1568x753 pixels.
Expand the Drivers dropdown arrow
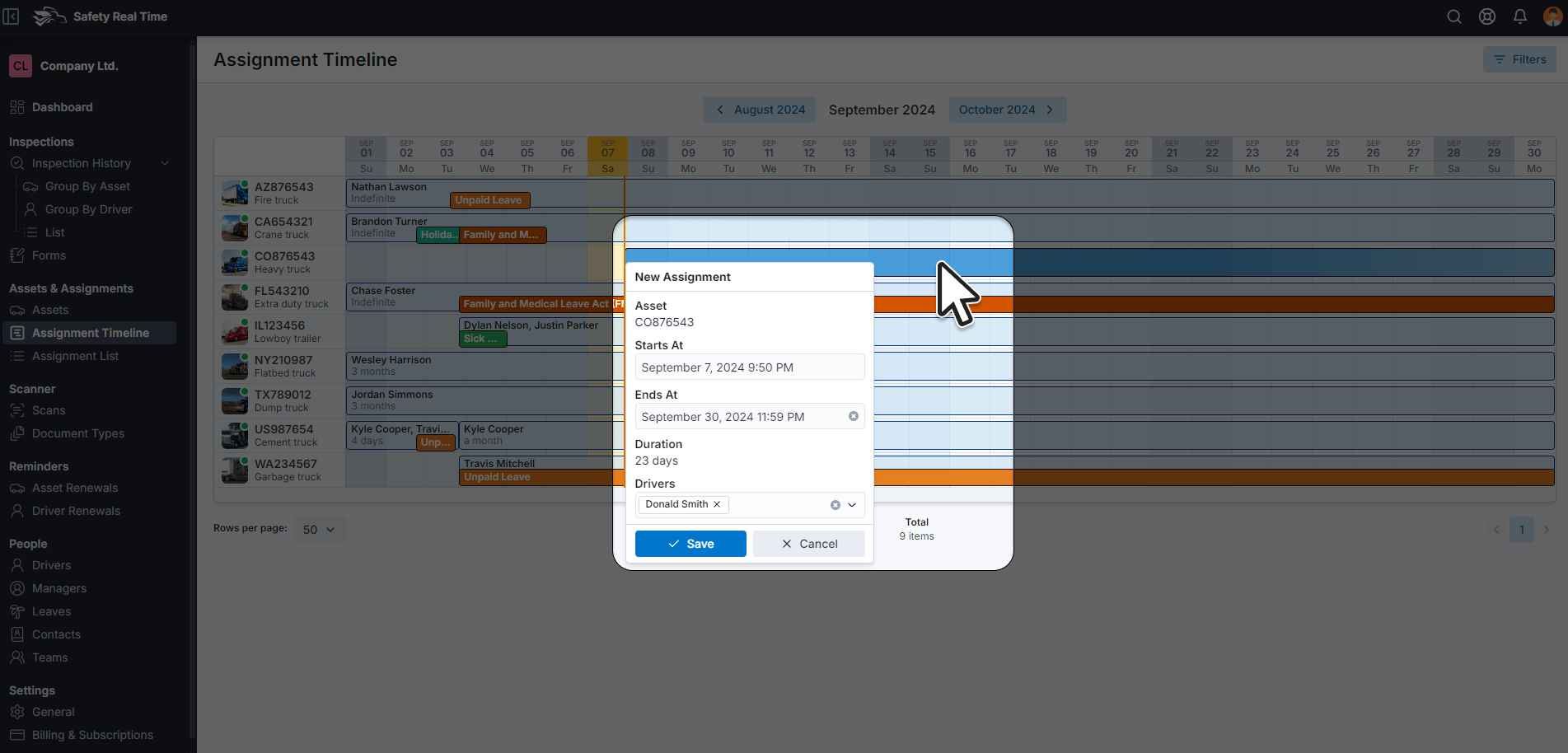point(853,505)
